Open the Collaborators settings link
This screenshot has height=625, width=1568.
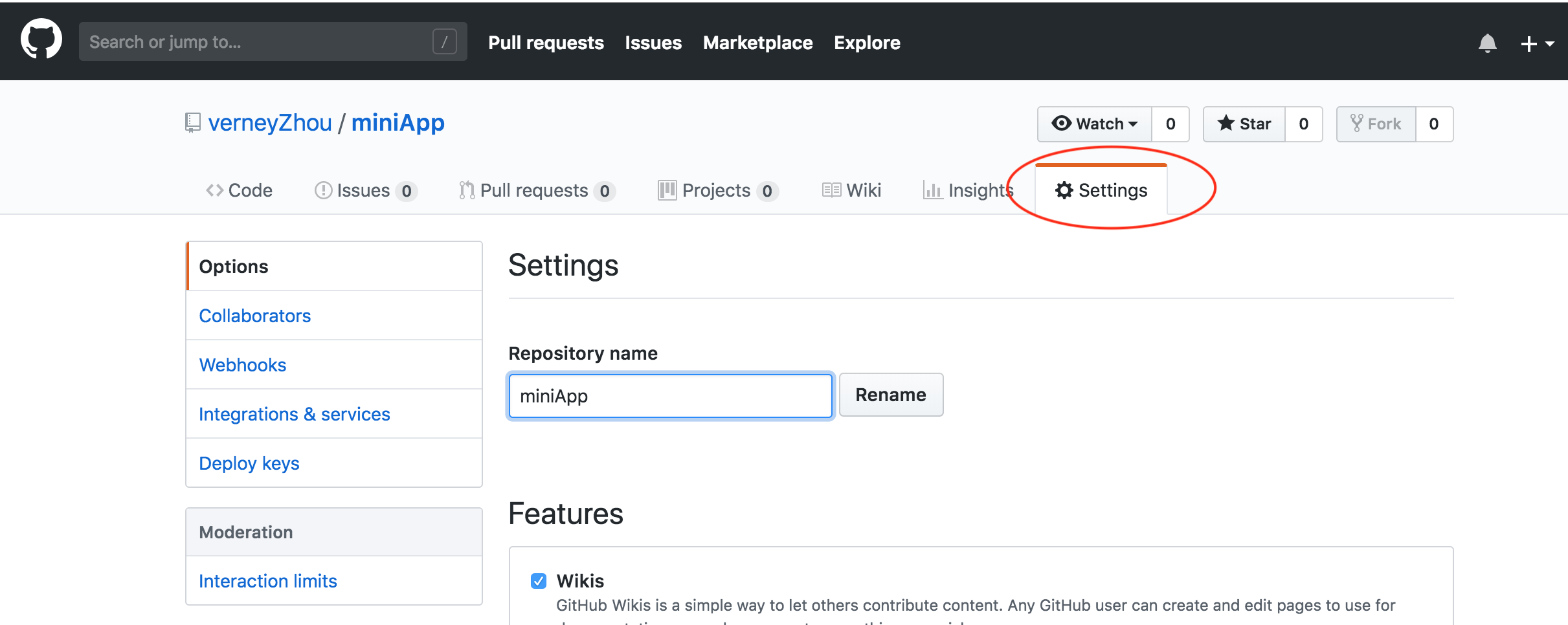point(254,316)
